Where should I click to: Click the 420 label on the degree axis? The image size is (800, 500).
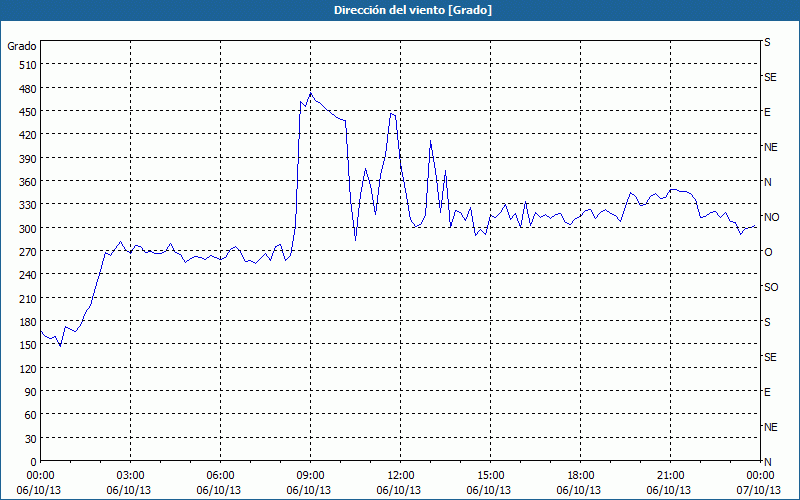(28, 135)
